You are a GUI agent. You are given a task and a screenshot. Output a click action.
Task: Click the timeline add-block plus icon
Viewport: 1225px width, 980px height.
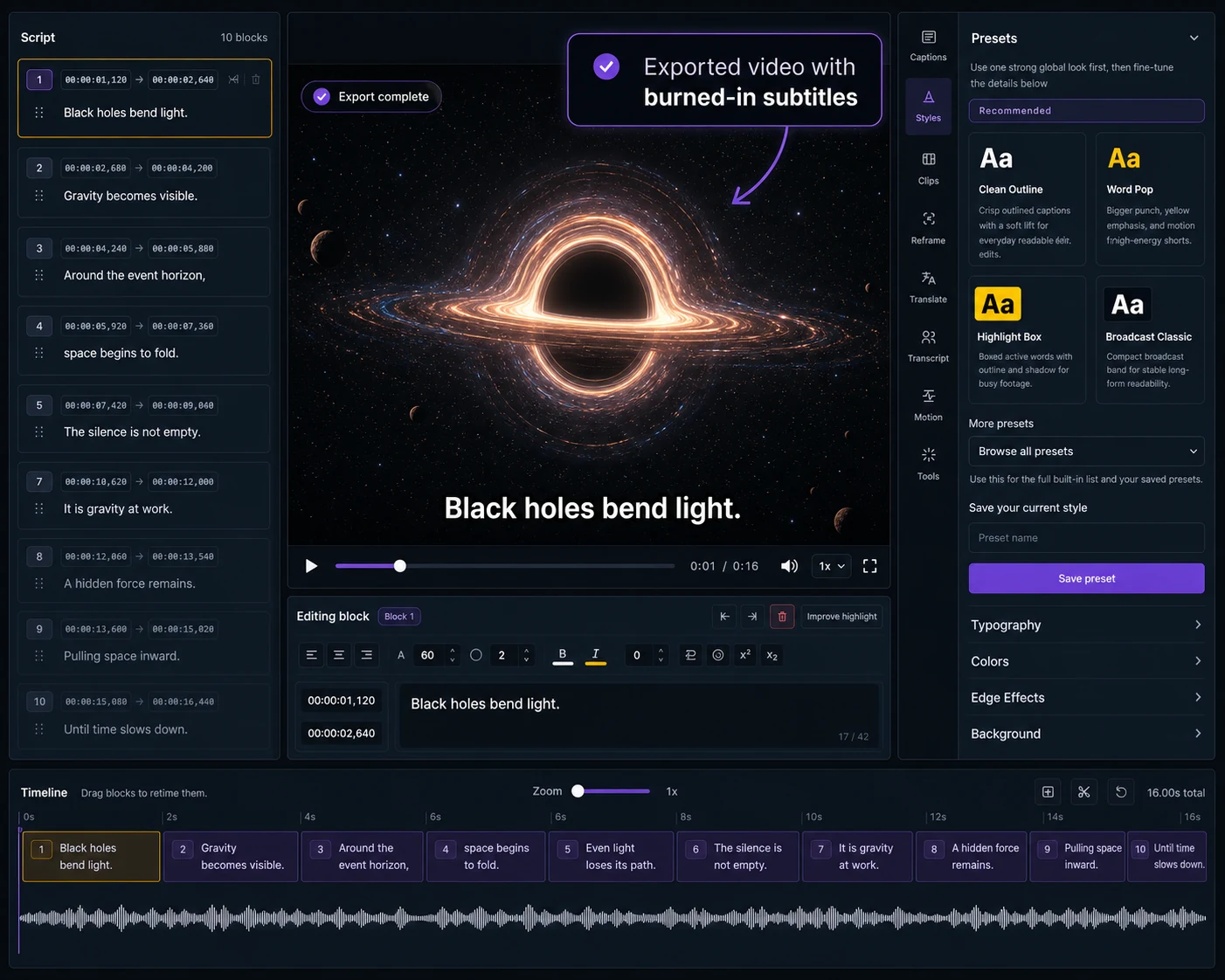(1048, 792)
